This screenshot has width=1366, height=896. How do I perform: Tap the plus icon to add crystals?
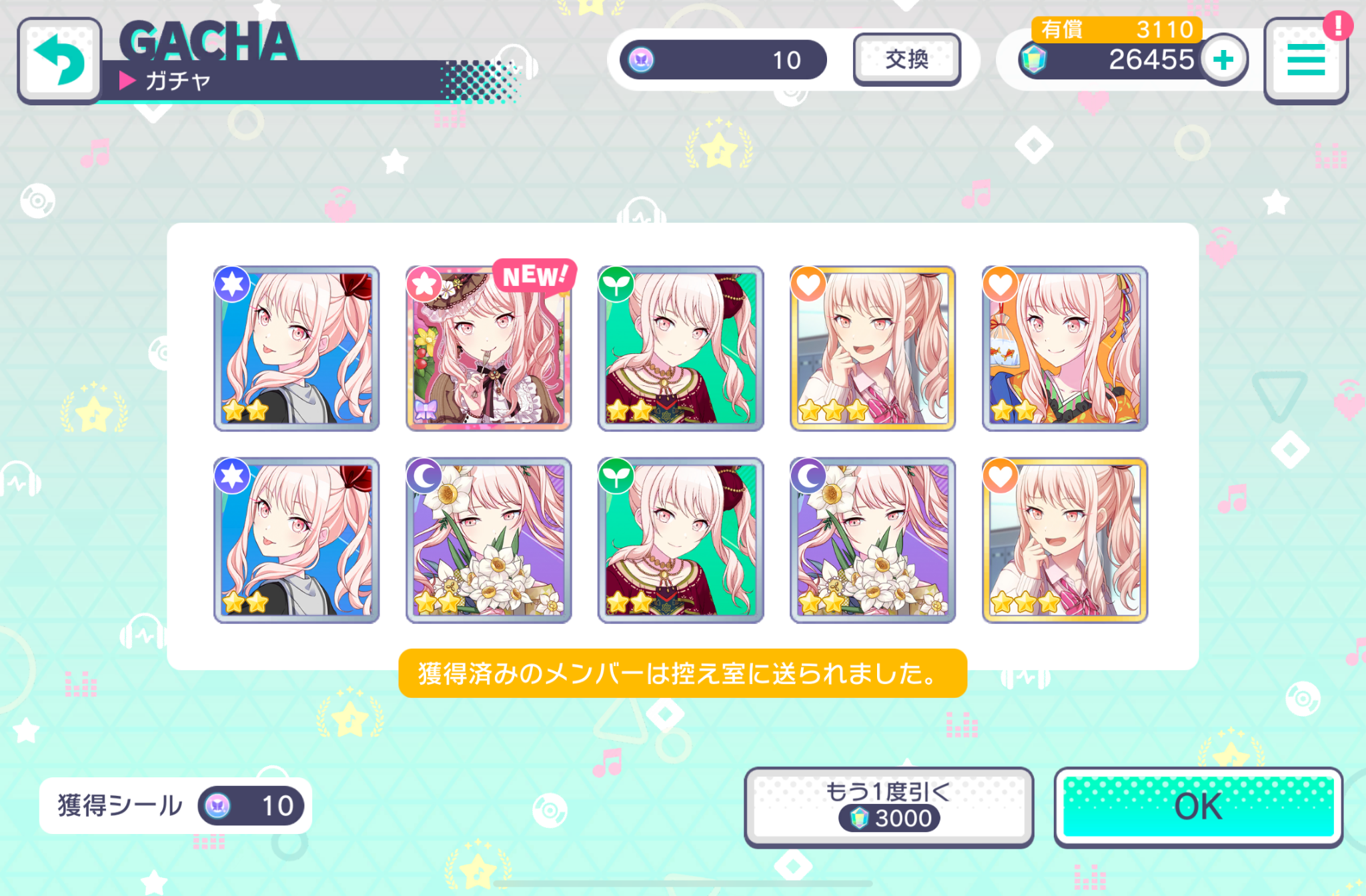pyautogui.click(x=1223, y=60)
